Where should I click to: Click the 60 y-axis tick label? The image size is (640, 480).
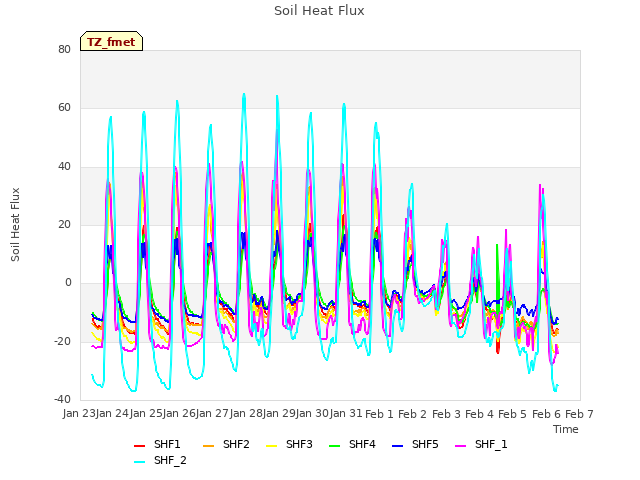click(x=64, y=108)
